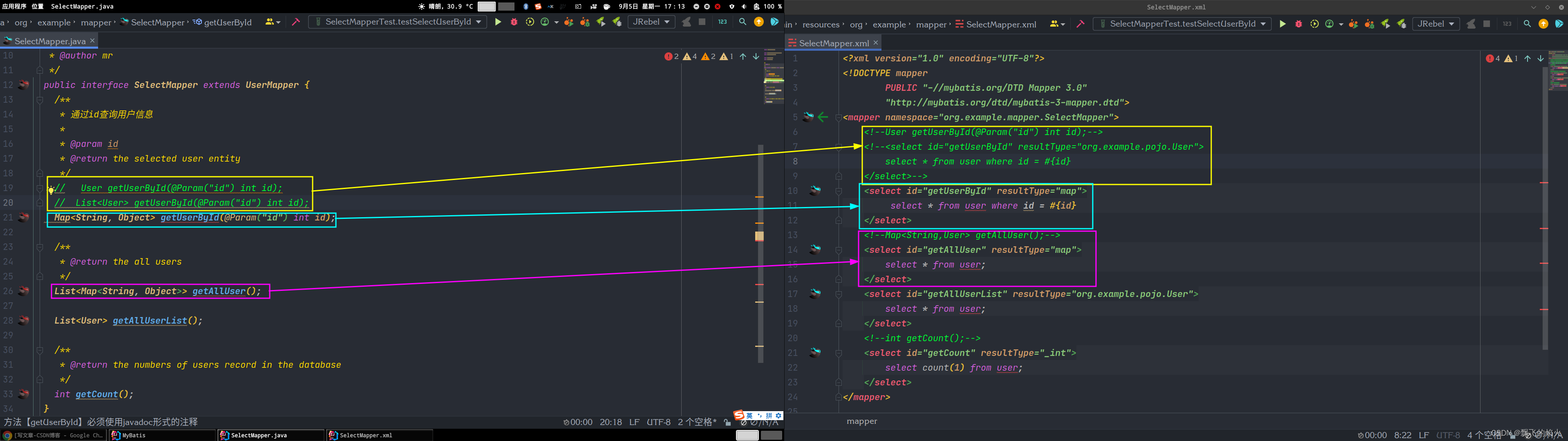
Task: Switch to SelectMapper.xml taskbar item
Action: point(380,436)
